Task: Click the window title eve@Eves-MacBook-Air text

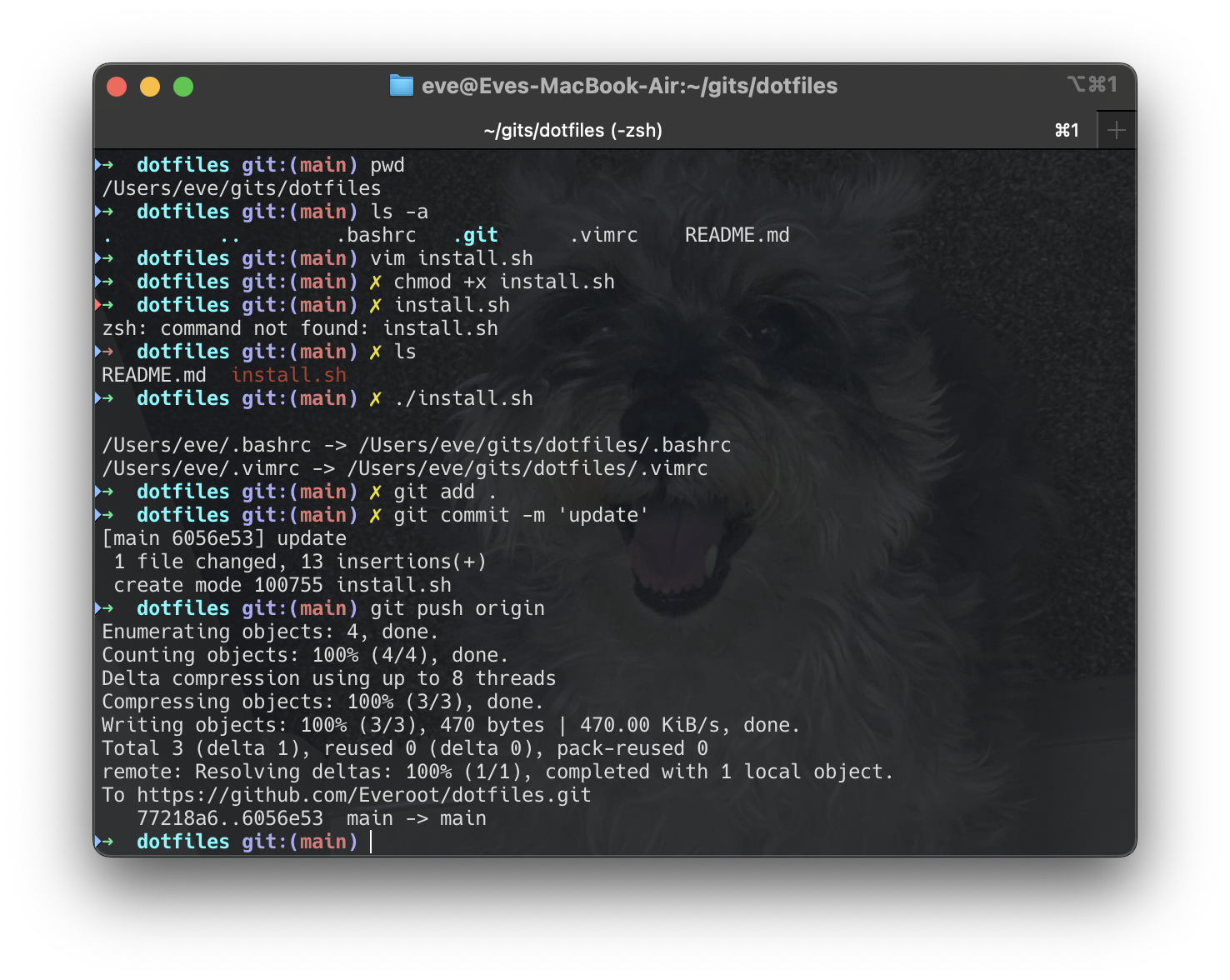Action: 629,86
